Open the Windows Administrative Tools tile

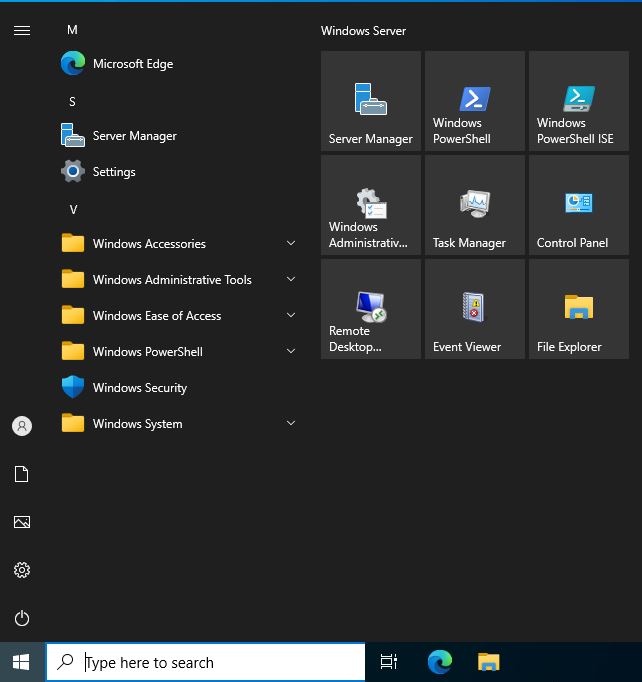coord(371,206)
